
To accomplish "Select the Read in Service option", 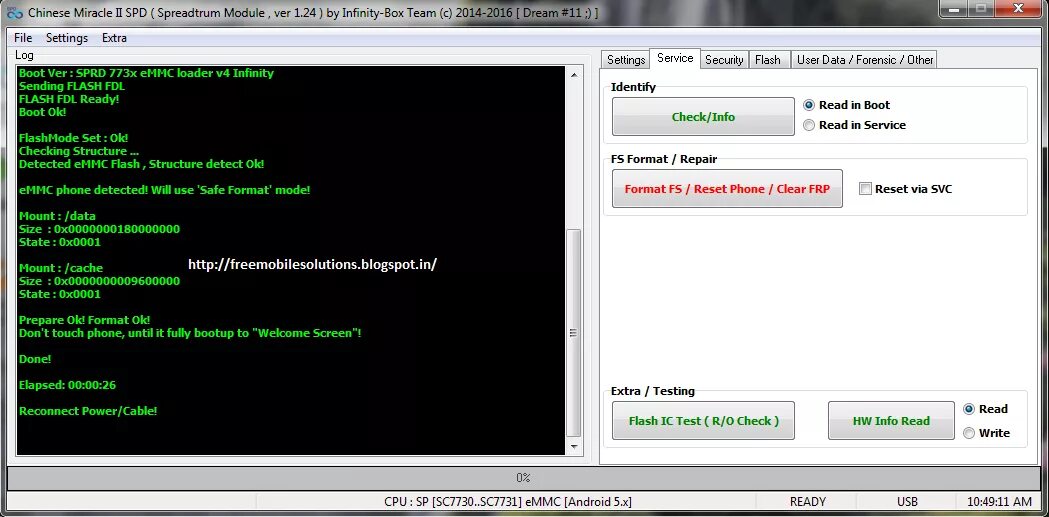I will (x=854, y=125).
